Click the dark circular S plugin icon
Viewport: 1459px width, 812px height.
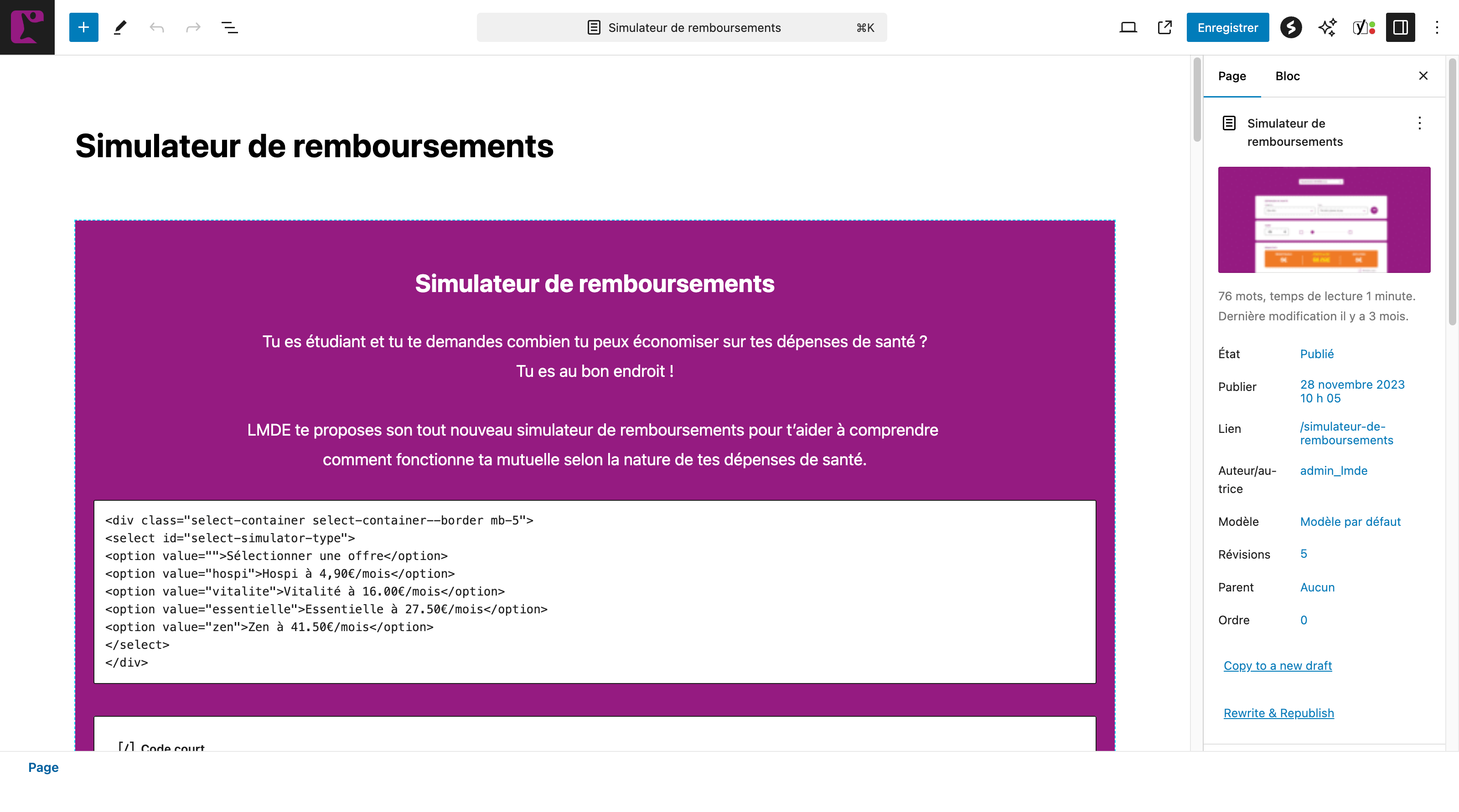(1291, 27)
